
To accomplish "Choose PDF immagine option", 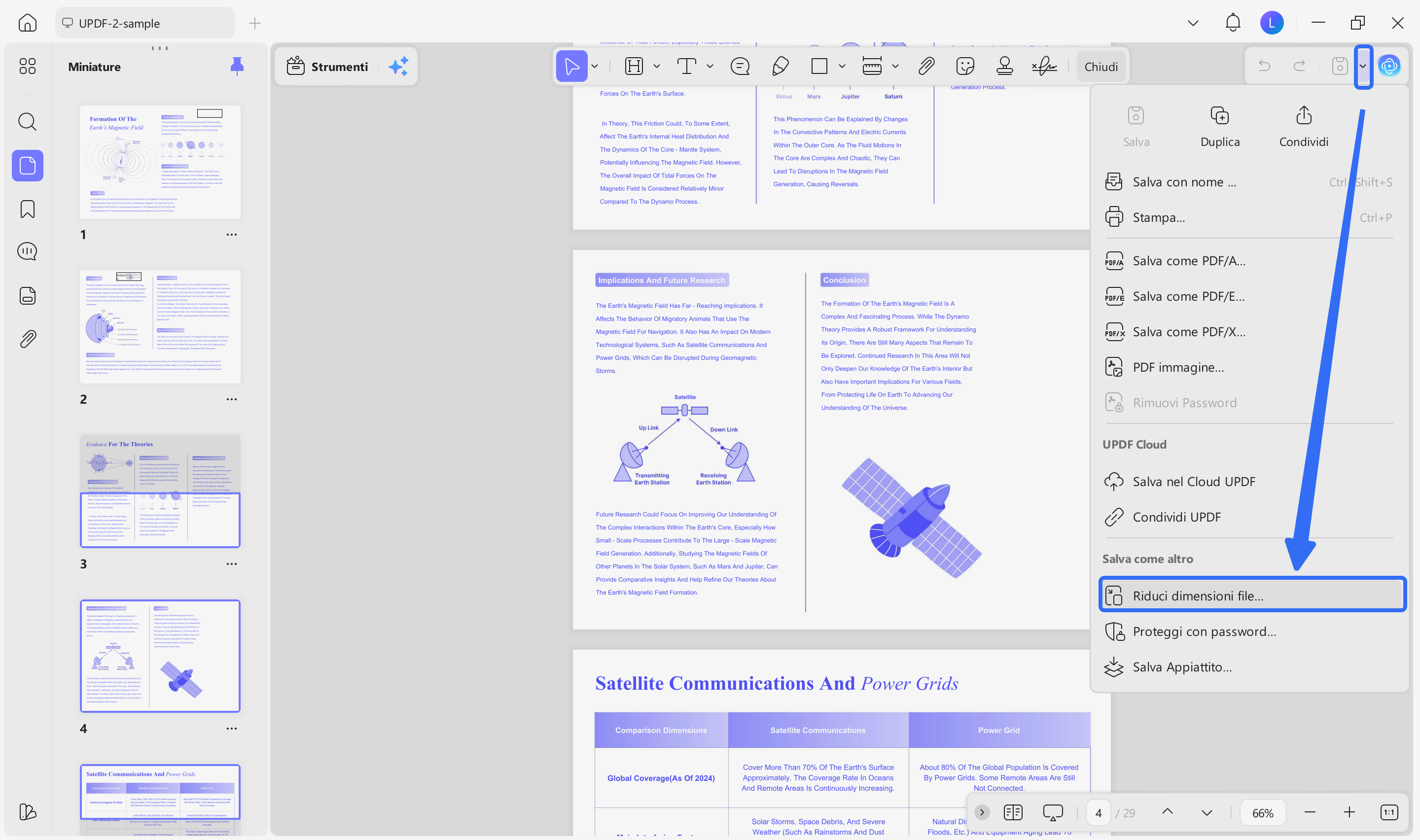I will tap(1248, 367).
